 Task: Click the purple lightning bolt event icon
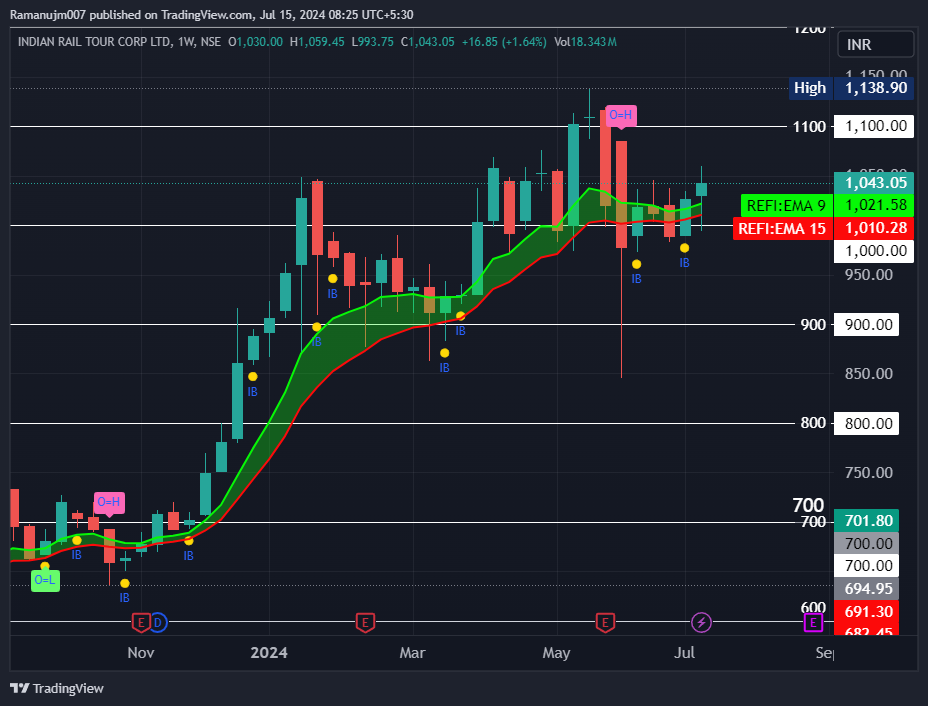click(701, 623)
